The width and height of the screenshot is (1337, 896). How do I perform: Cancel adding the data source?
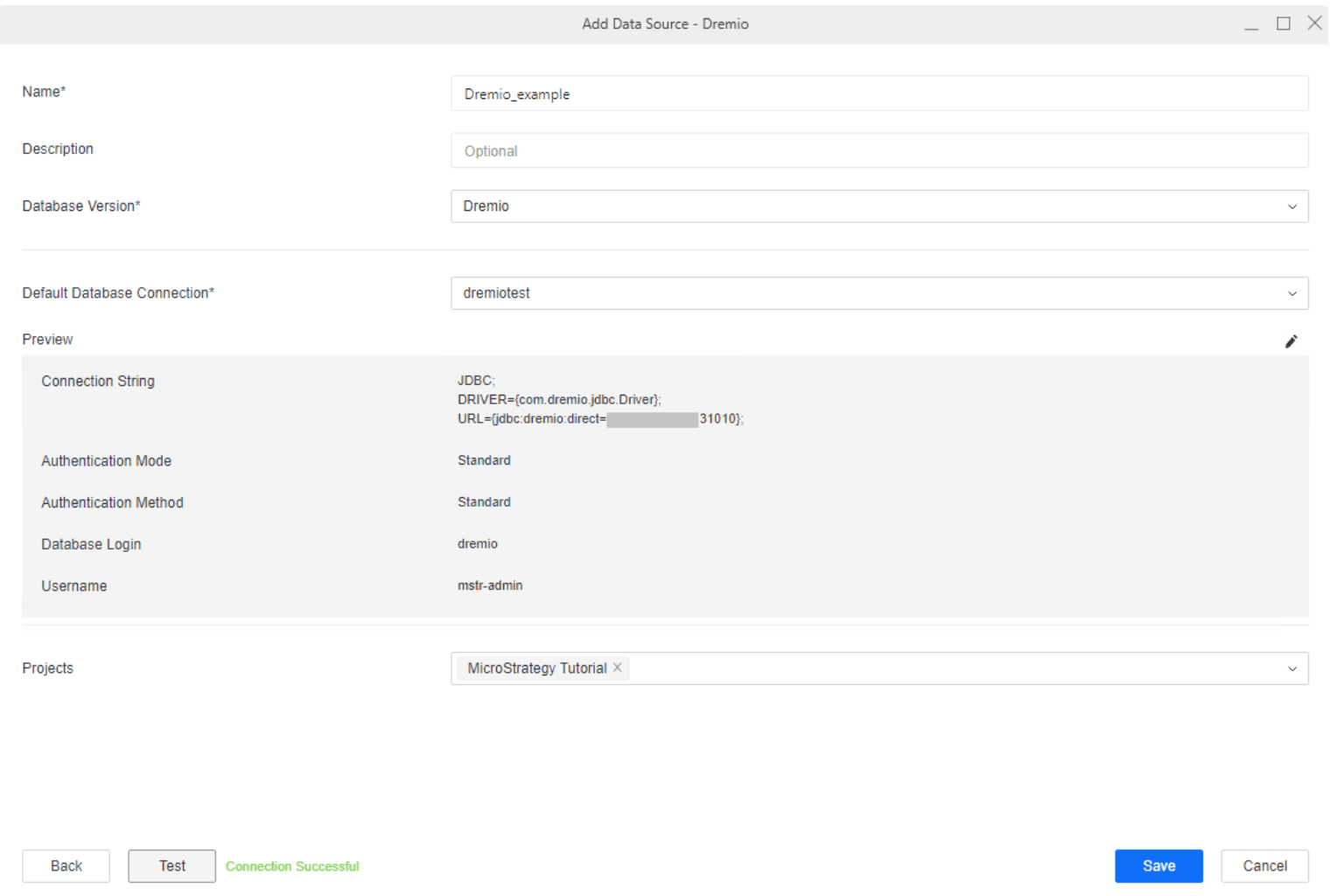pyautogui.click(x=1264, y=866)
